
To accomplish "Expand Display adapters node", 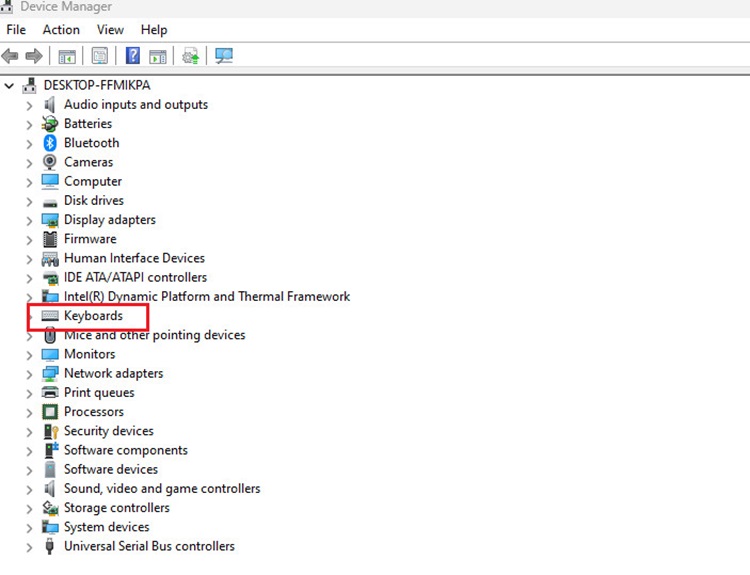I will [29, 221].
